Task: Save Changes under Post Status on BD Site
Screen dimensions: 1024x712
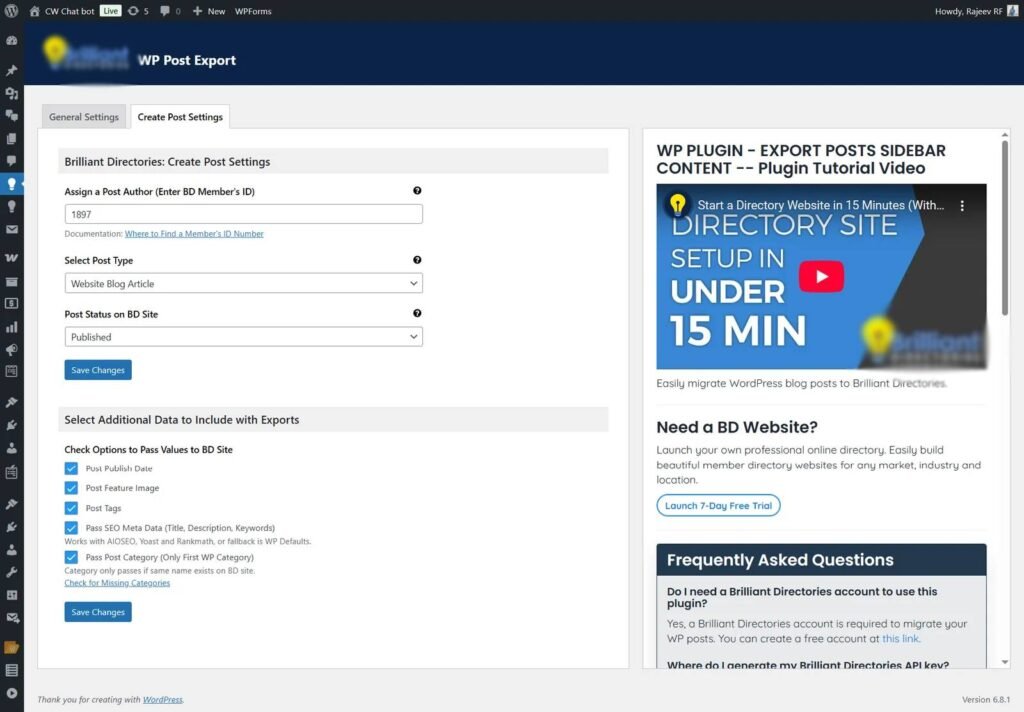Action: 98,370
